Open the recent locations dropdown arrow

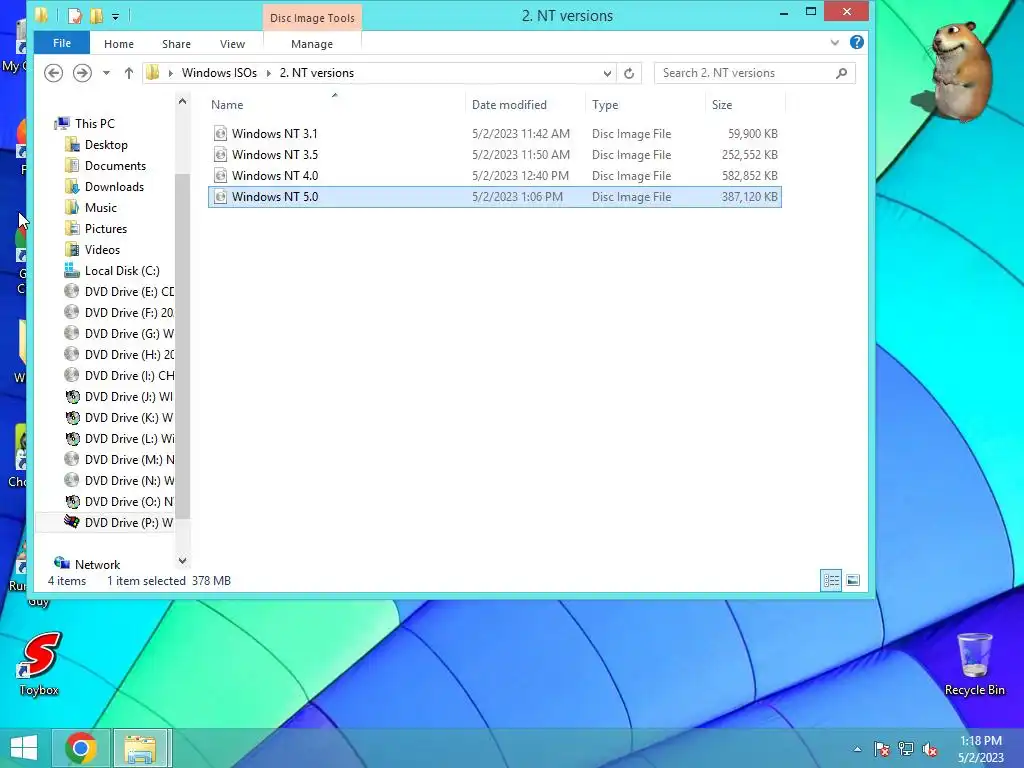click(x=106, y=73)
